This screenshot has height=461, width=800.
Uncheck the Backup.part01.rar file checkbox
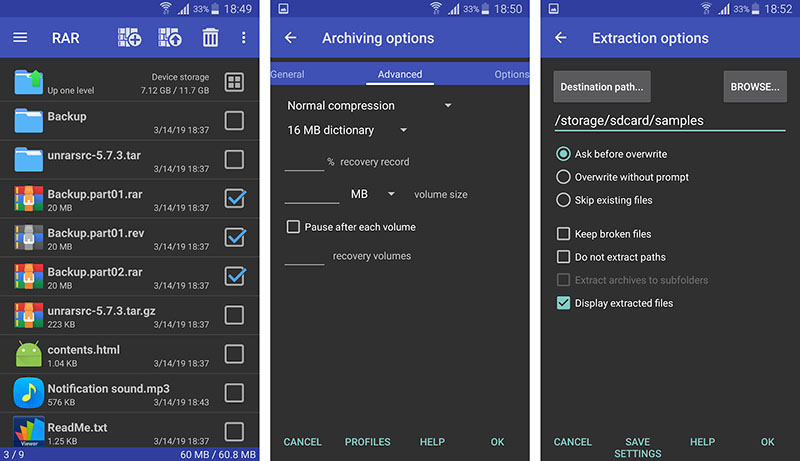234,198
